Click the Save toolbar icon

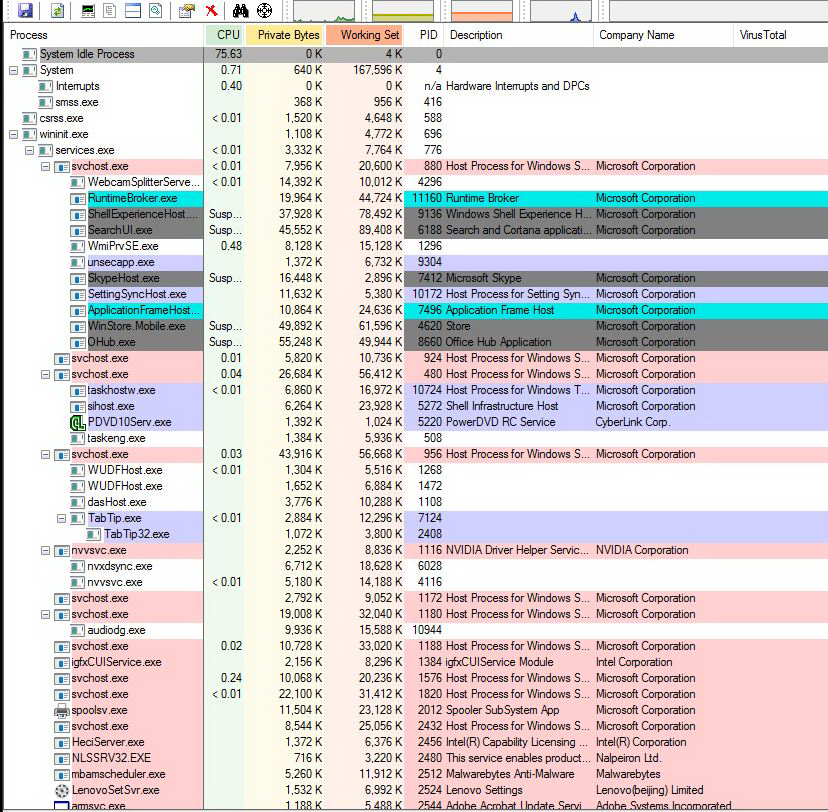point(25,10)
